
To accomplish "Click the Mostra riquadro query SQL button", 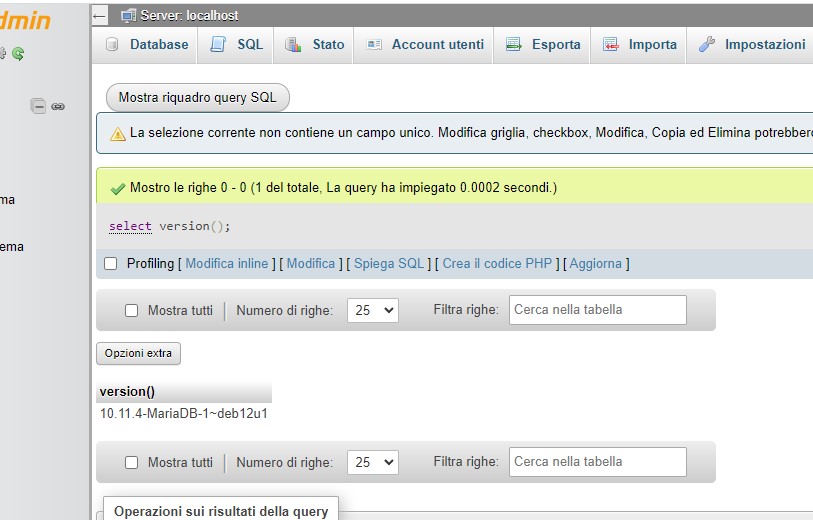I will 198,97.
